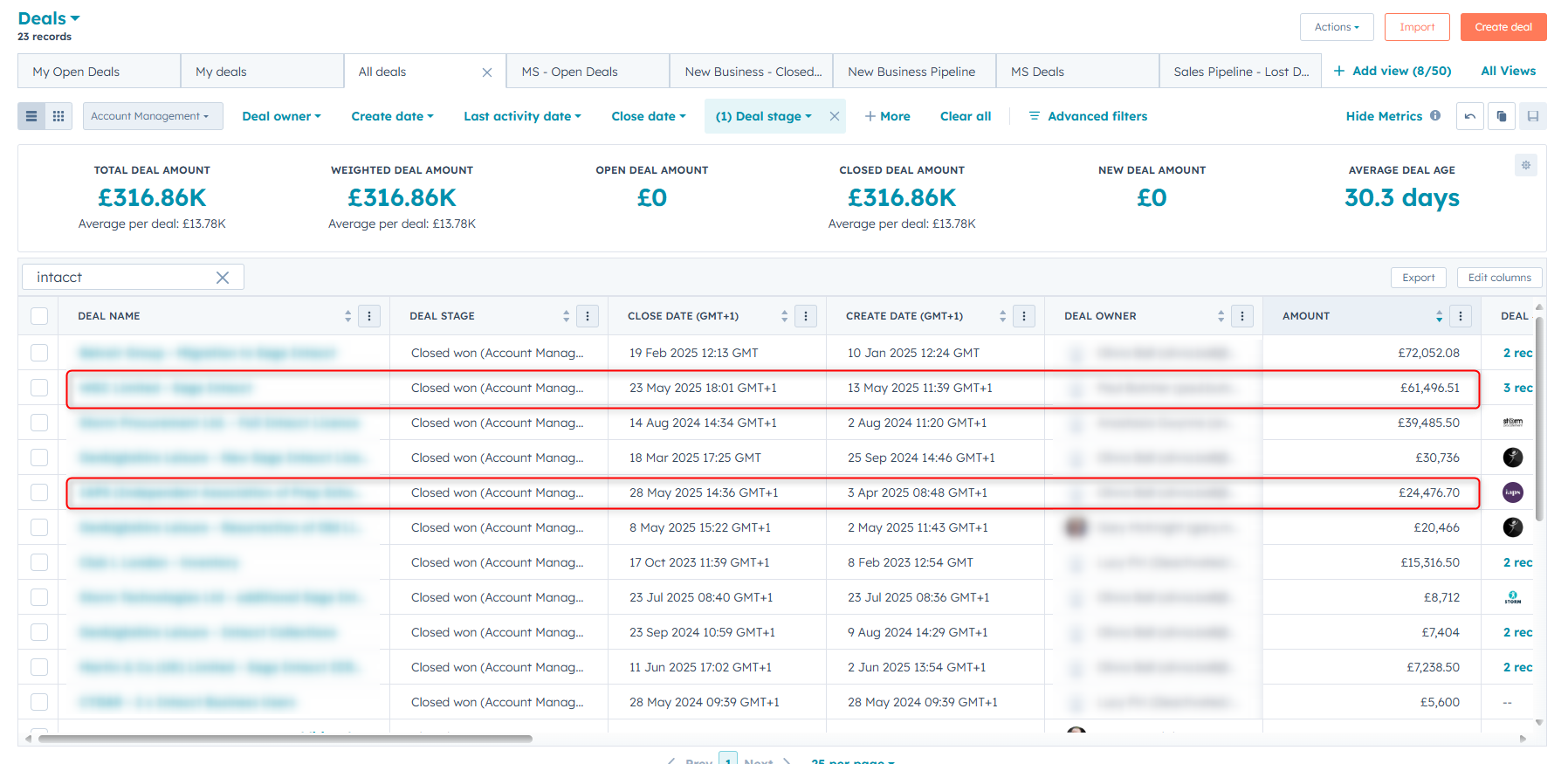
Task: Open Close Date column options menu
Action: 806,316
